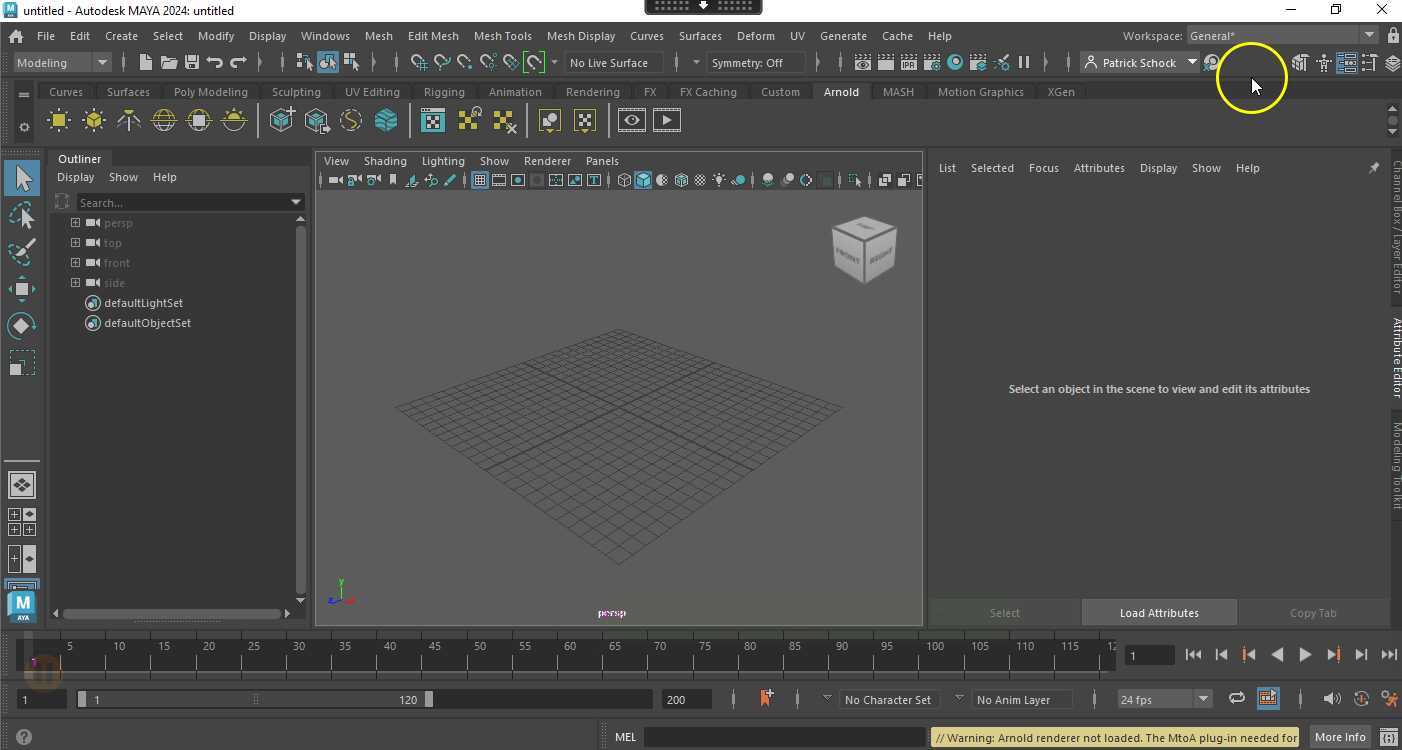Image resolution: width=1402 pixels, height=750 pixels.
Task: Expand the persp camera in the Outliner
Action: [x=75, y=222]
